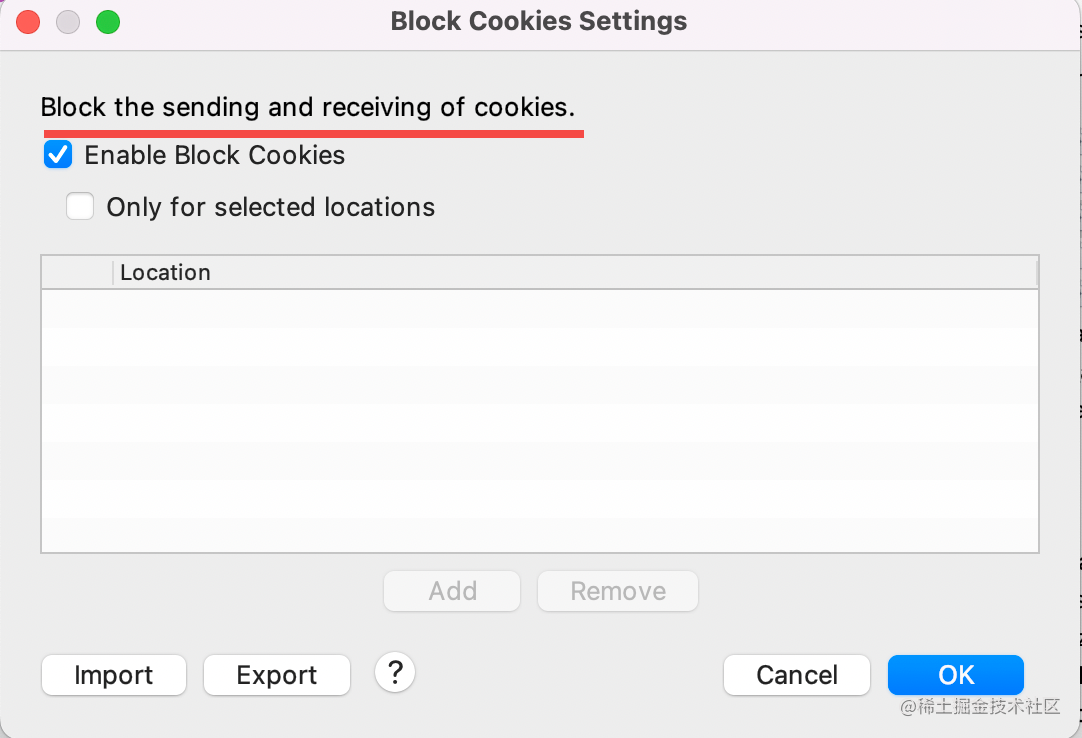The width and height of the screenshot is (1082, 738).
Task: Confirm settings with the OK button
Action: click(x=955, y=675)
